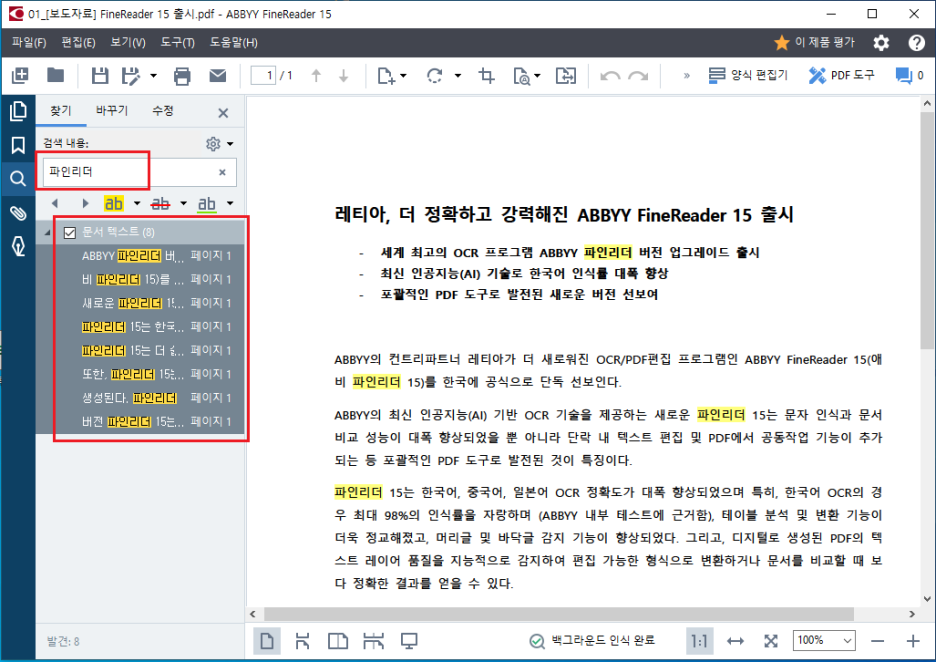Open underline color dropdown arrow
Screen dimensions: 936x662
click(230, 204)
